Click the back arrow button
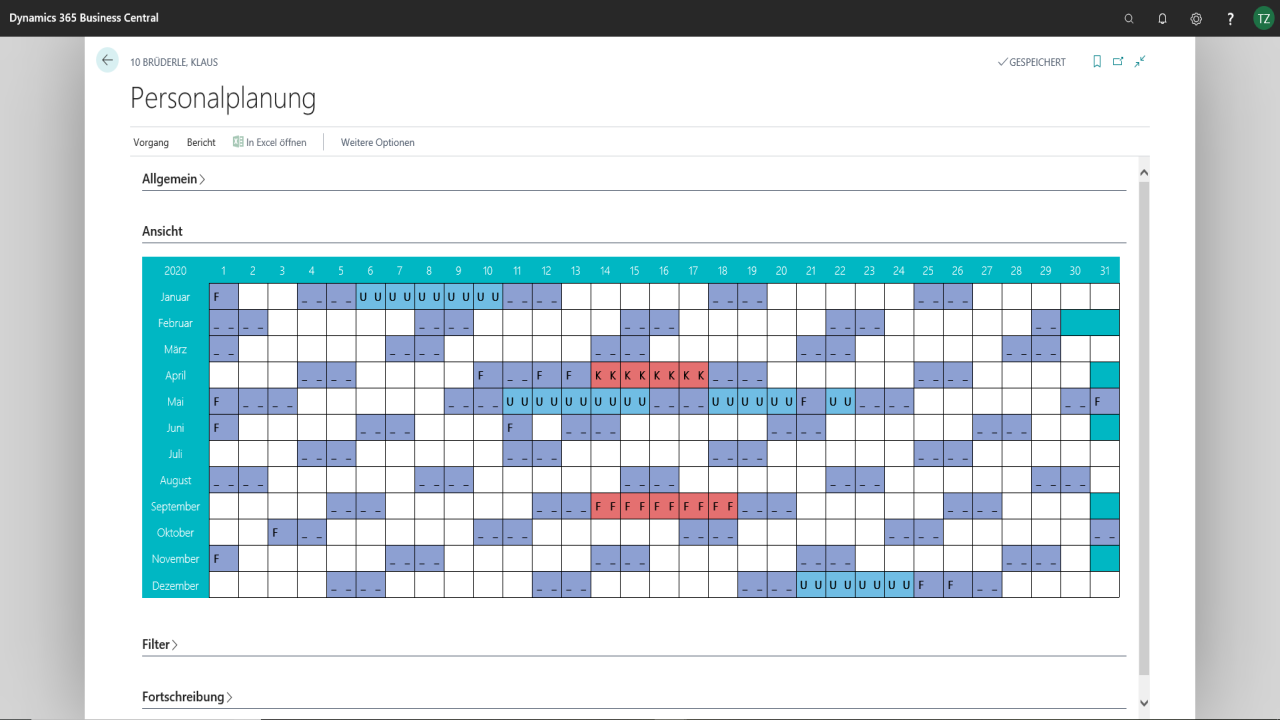This screenshot has height=720, width=1280. click(107, 60)
